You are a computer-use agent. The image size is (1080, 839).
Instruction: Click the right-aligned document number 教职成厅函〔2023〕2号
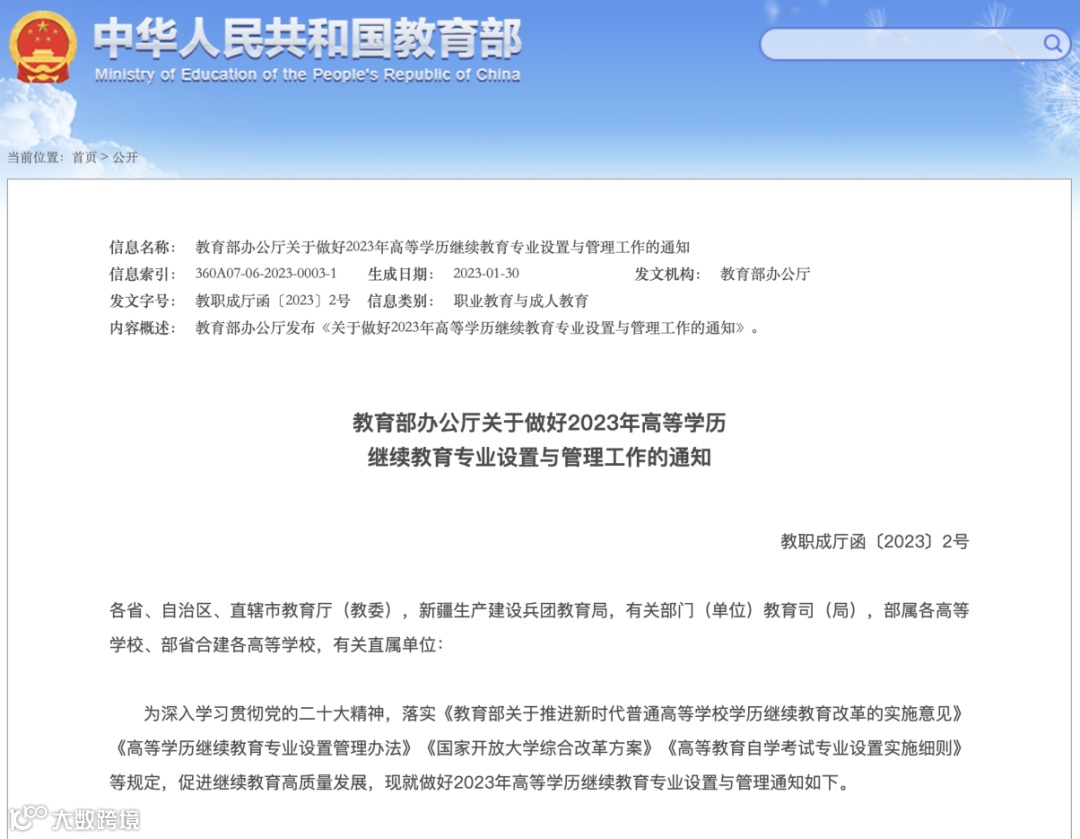click(x=875, y=541)
